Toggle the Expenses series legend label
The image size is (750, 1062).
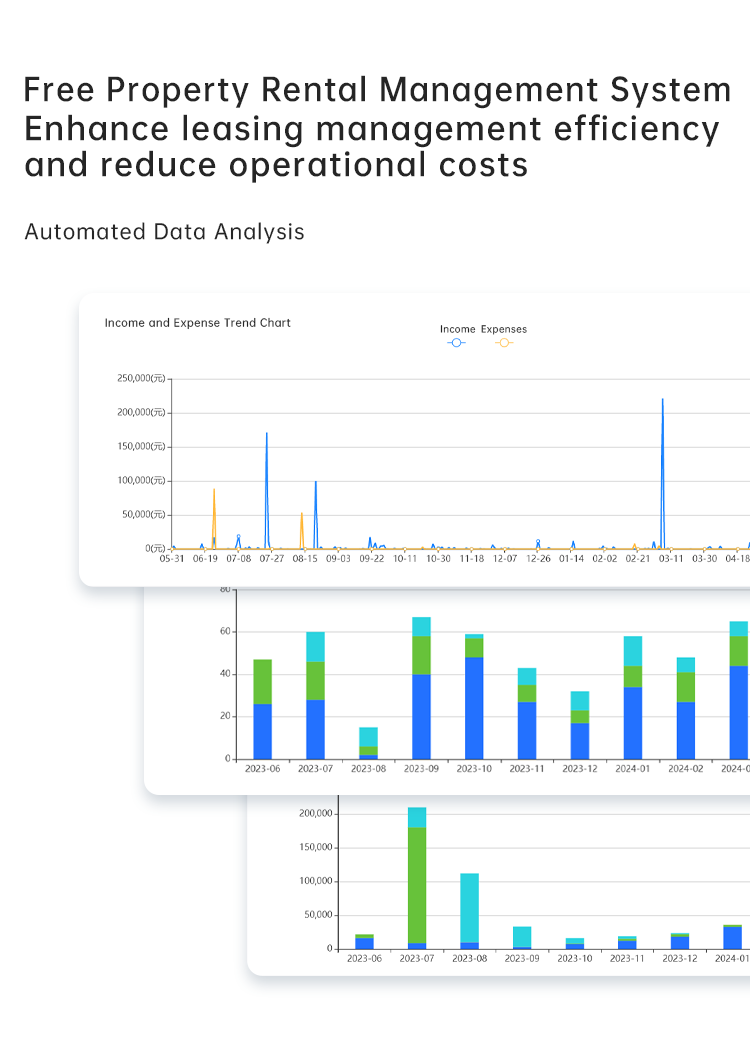tap(504, 329)
